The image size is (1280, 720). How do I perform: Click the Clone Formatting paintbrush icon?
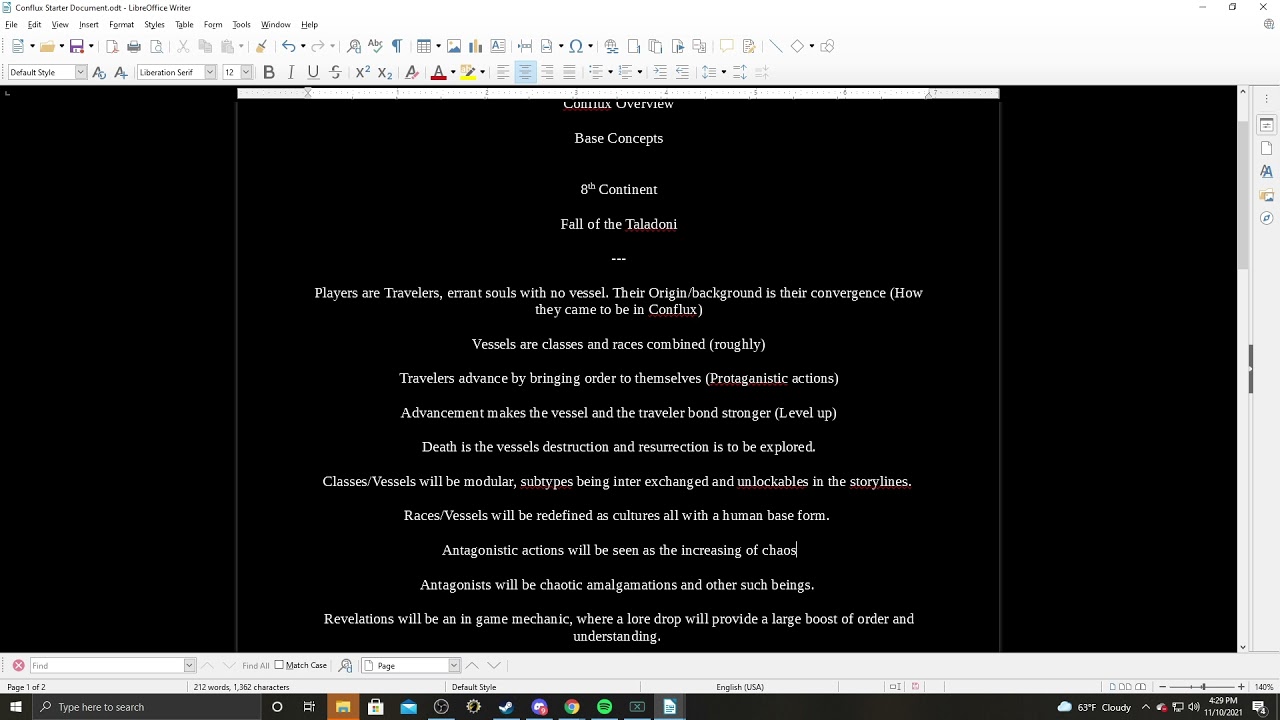click(x=261, y=46)
